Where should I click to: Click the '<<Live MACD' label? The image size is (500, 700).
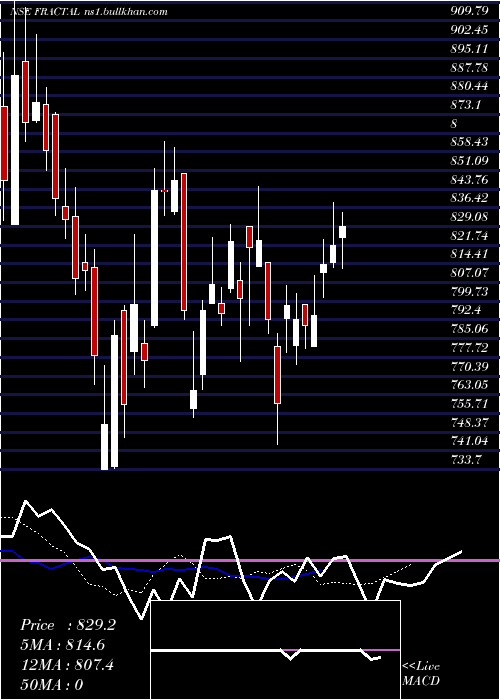421,673
